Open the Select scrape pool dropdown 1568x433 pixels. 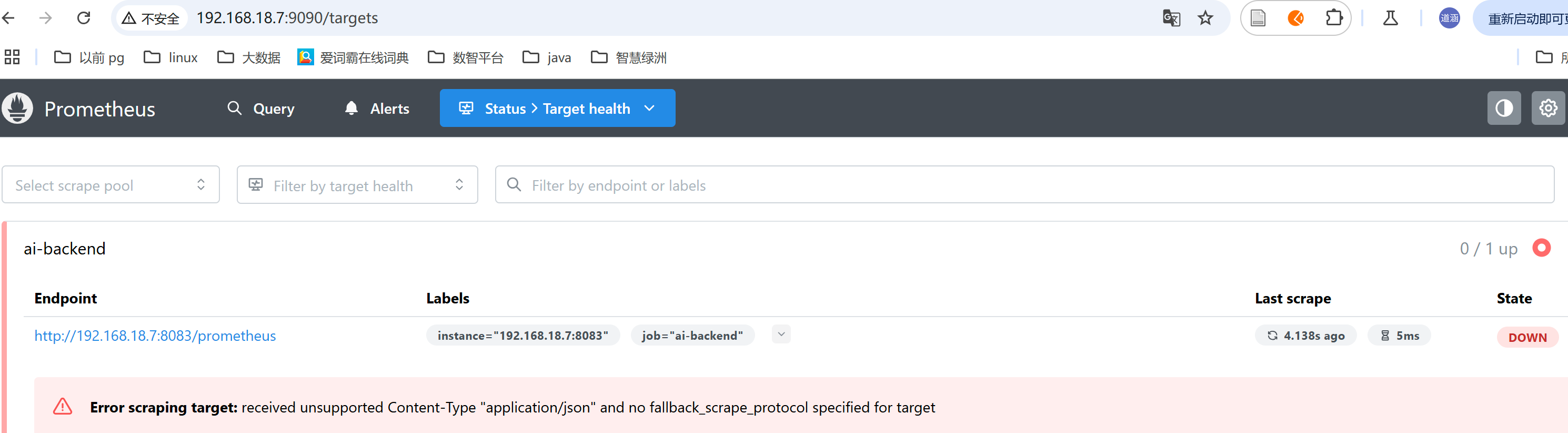[111, 184]
